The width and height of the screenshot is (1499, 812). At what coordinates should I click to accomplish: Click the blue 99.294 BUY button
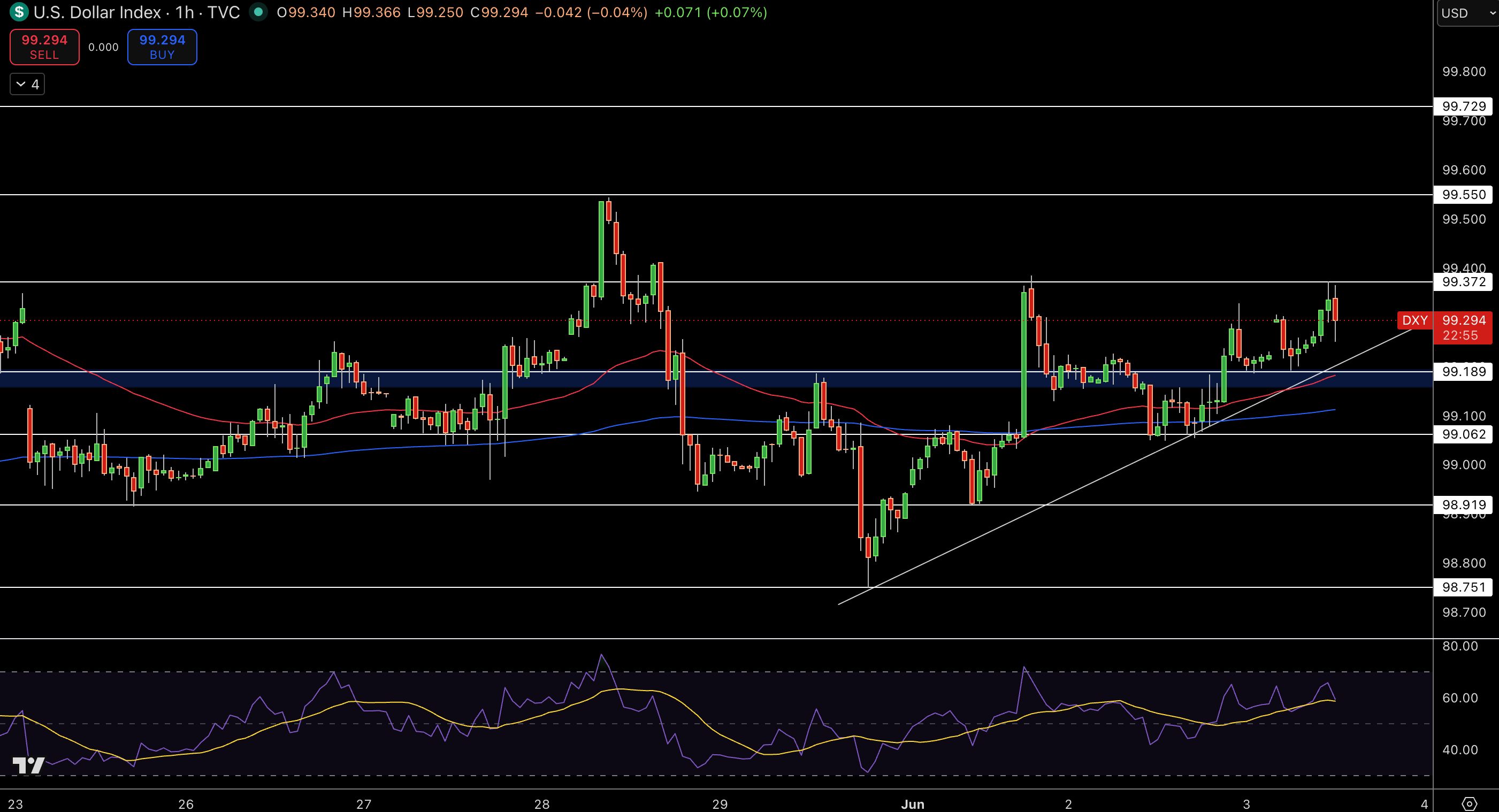pos(162,47)
